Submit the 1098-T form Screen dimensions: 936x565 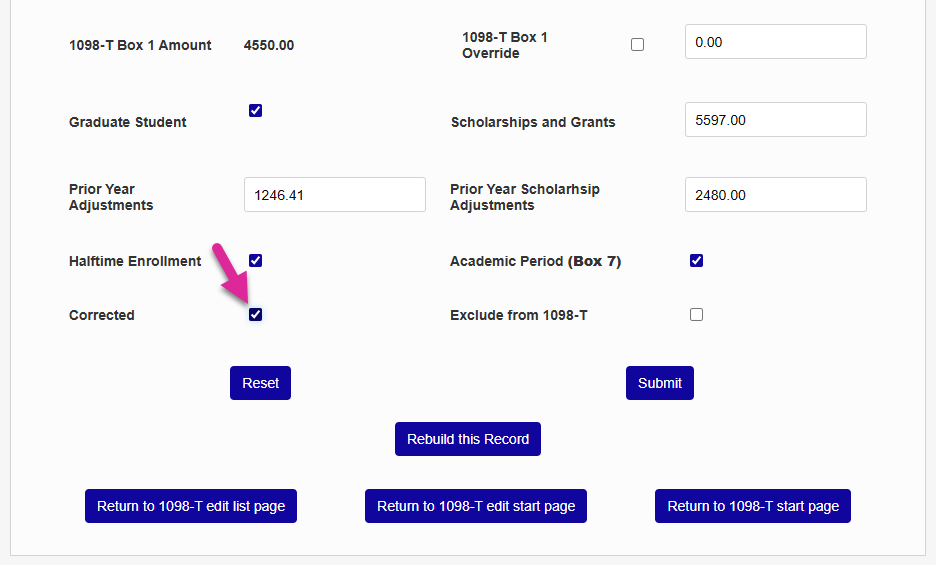click(660, 383)
